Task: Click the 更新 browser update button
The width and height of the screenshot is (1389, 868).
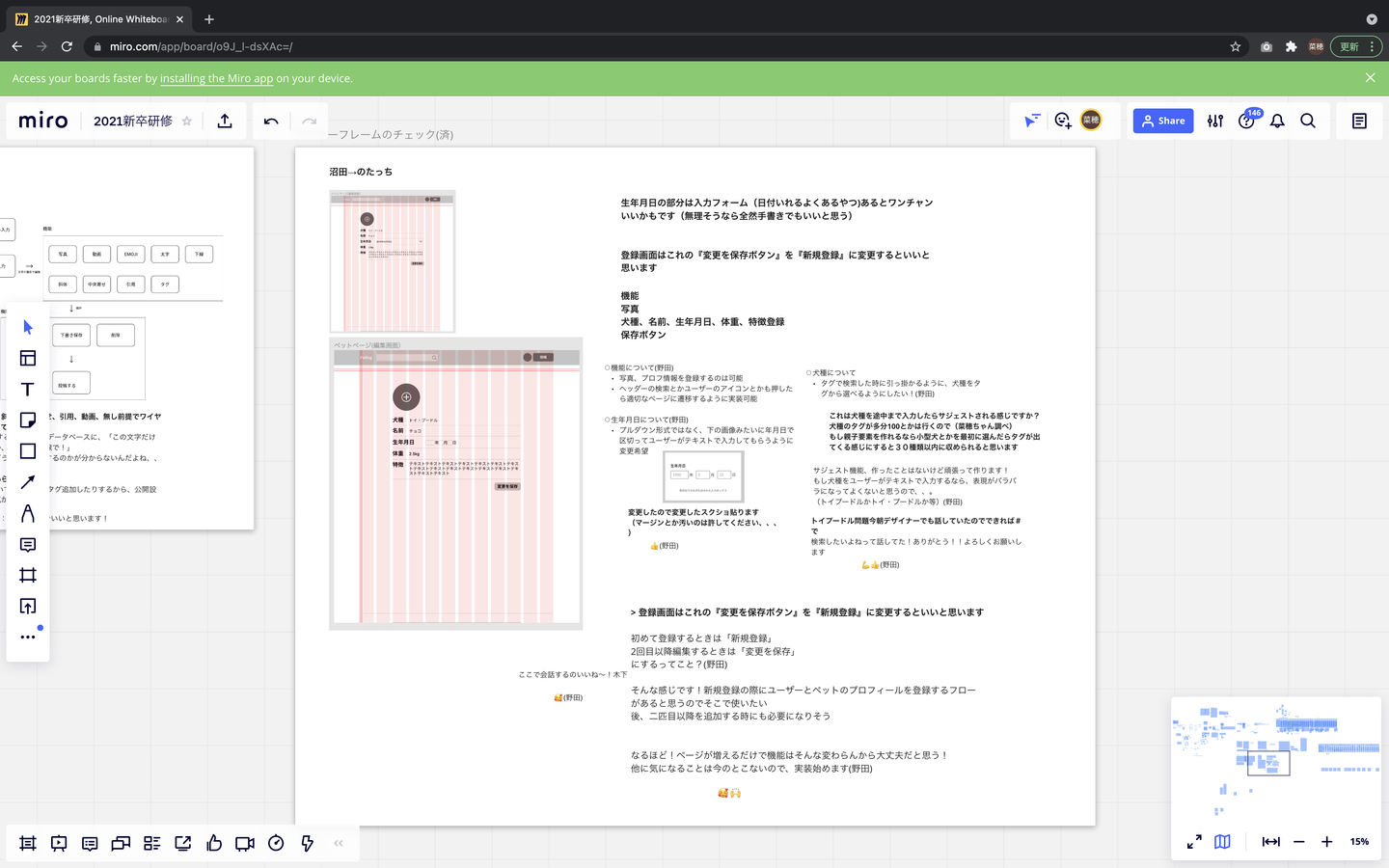Action: (1349, 46)
